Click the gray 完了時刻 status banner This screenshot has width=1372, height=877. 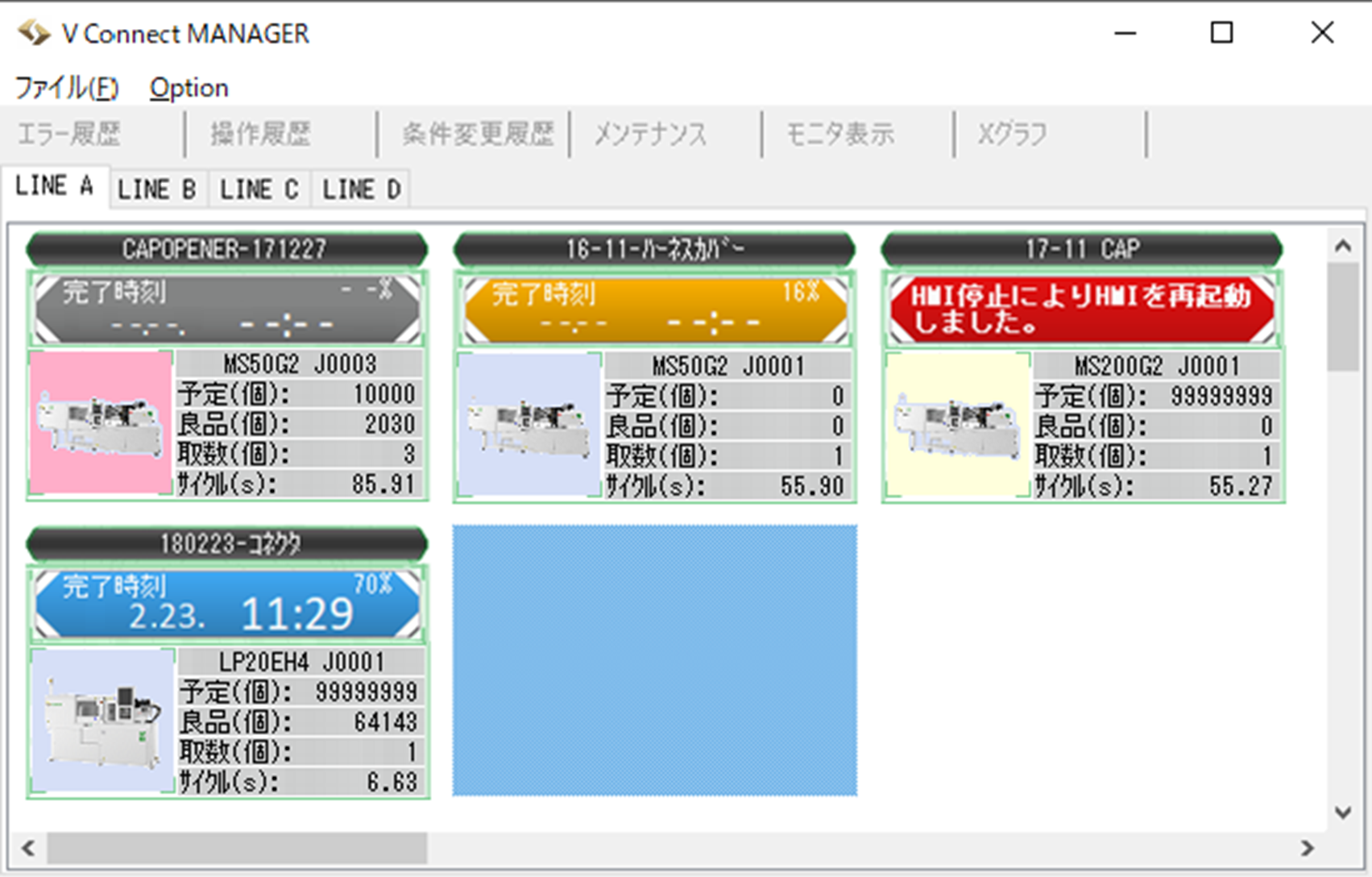click(228, 310)
